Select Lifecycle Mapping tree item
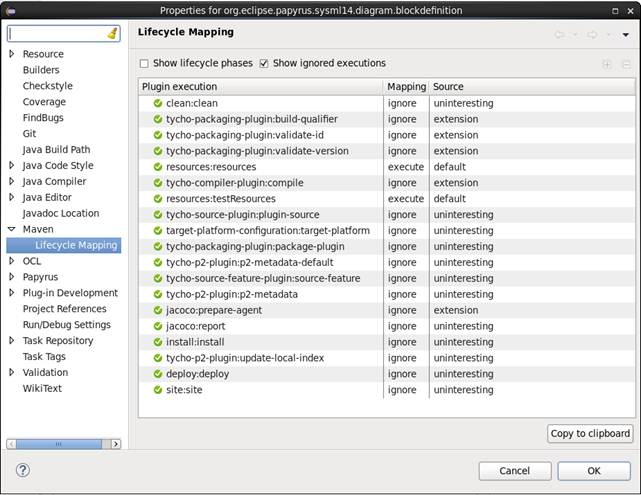This screenshot has height=495, width=641. point(64,245)
